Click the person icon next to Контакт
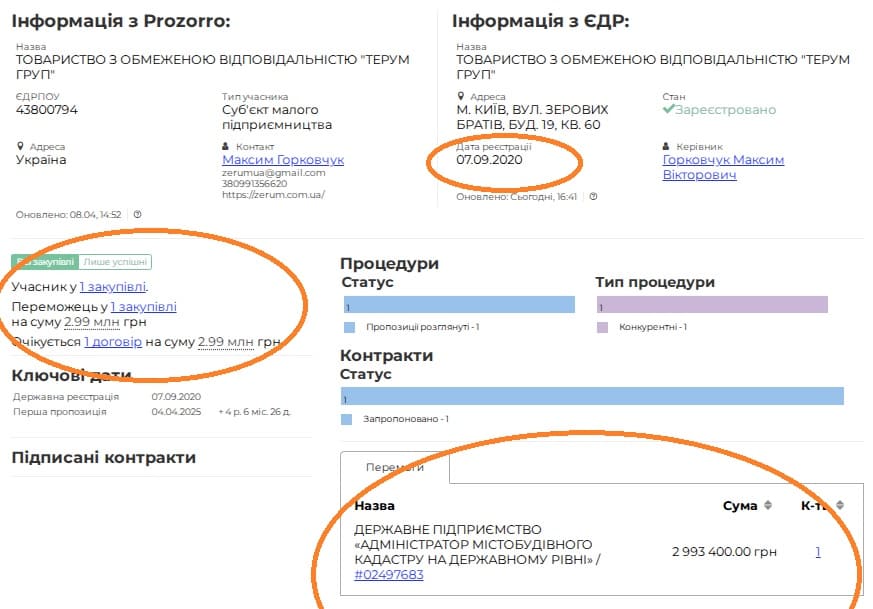The width and height of the screenshot is (873, 609). (226, 146)
